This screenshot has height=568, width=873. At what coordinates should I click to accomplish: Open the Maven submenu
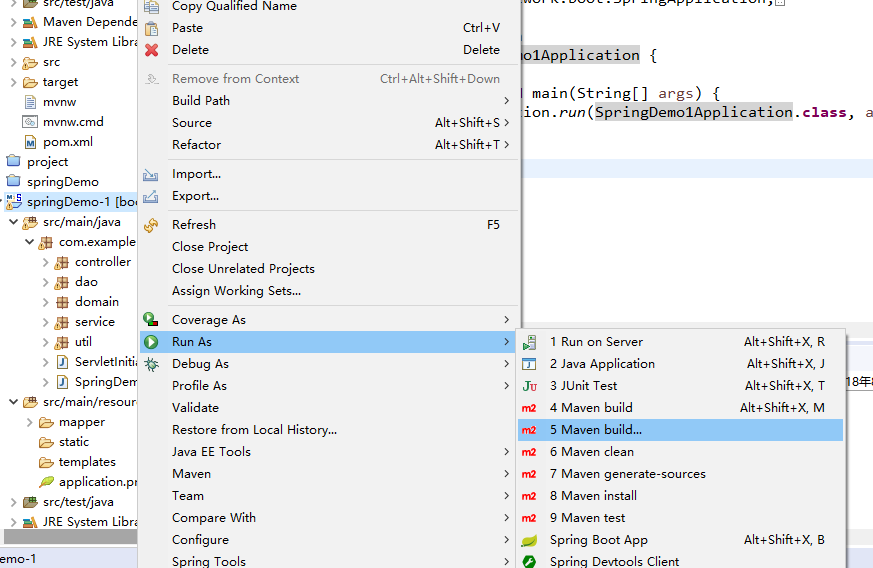[x=328, y=474]
